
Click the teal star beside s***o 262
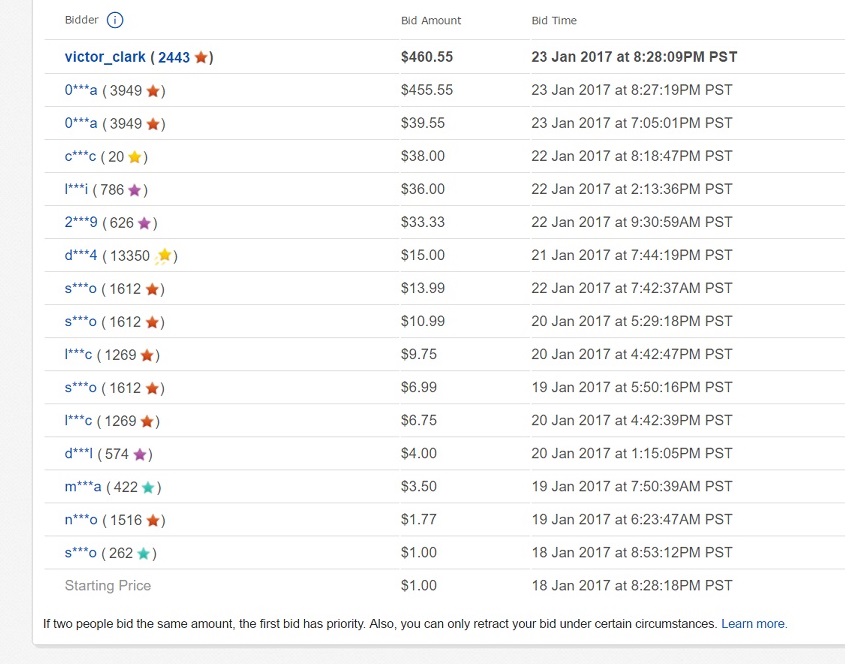[144, 553]
